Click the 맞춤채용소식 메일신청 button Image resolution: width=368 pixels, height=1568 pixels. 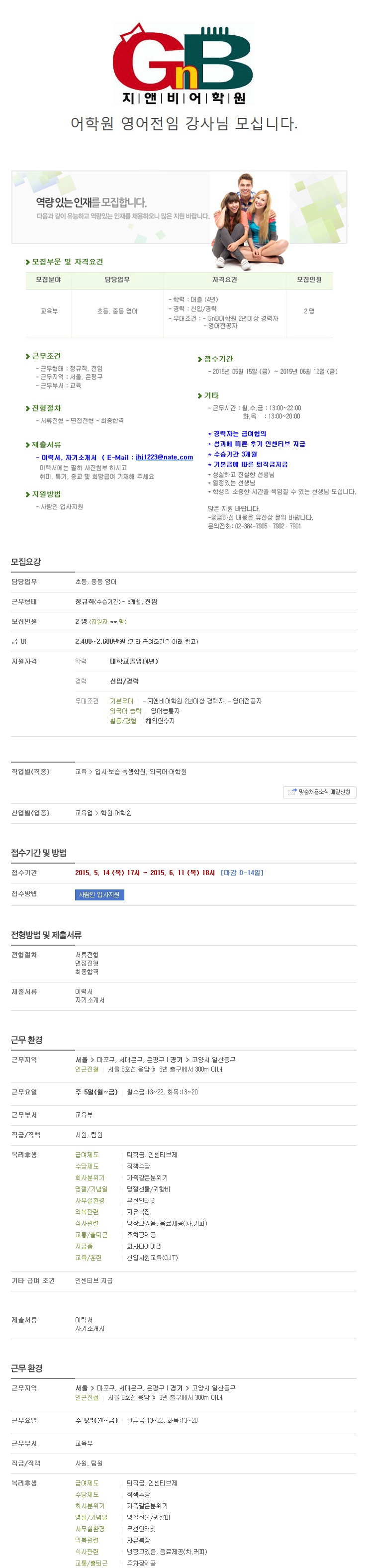[x=319, y=792]
